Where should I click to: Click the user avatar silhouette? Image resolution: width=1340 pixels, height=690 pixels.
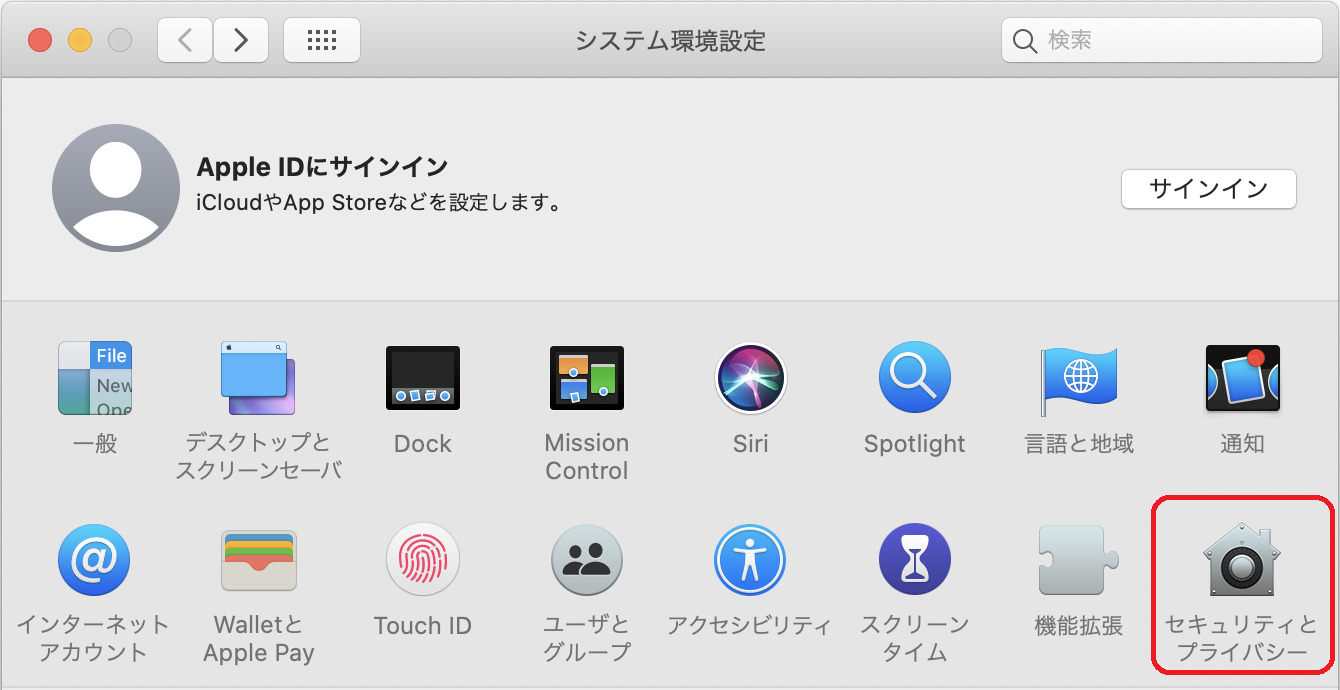click(x=116, y=188)
